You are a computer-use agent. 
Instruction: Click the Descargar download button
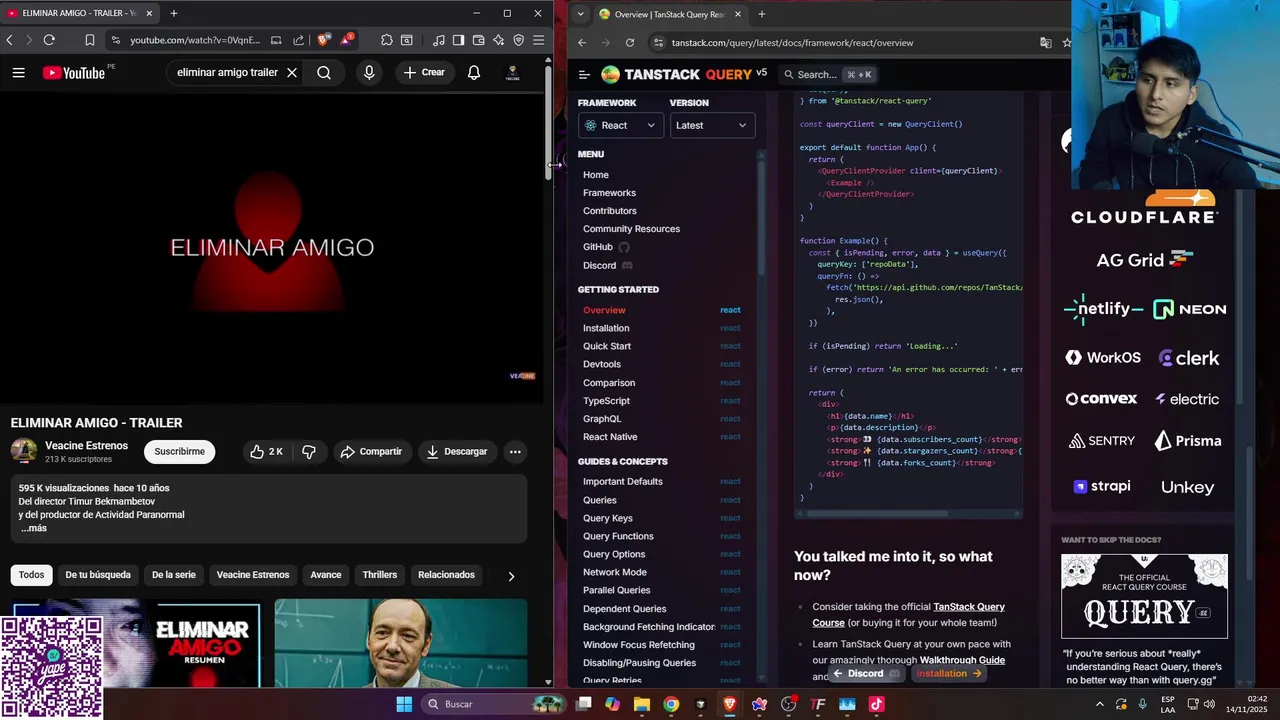tap(456, 452)
